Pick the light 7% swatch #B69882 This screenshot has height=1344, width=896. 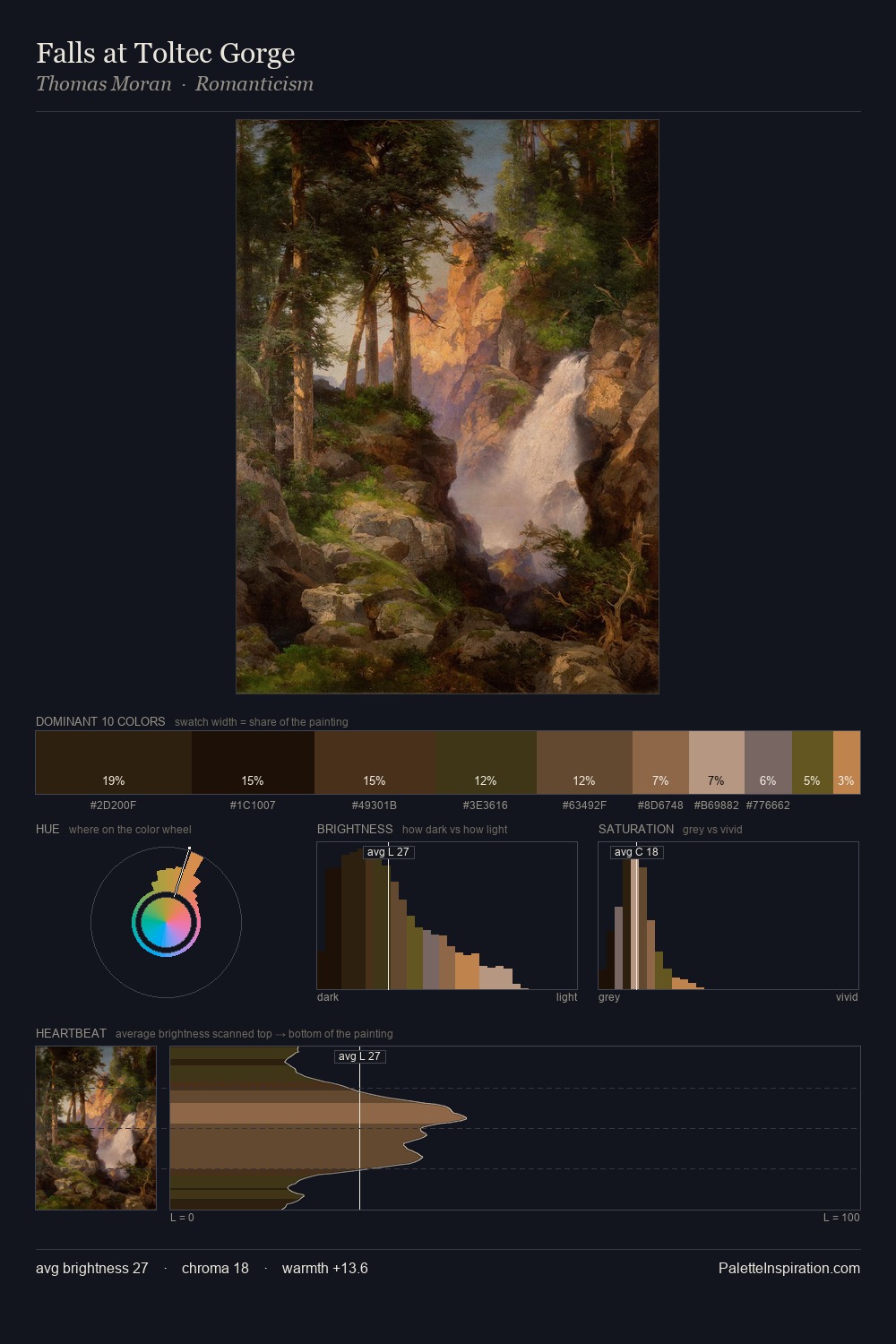(717, 762)
